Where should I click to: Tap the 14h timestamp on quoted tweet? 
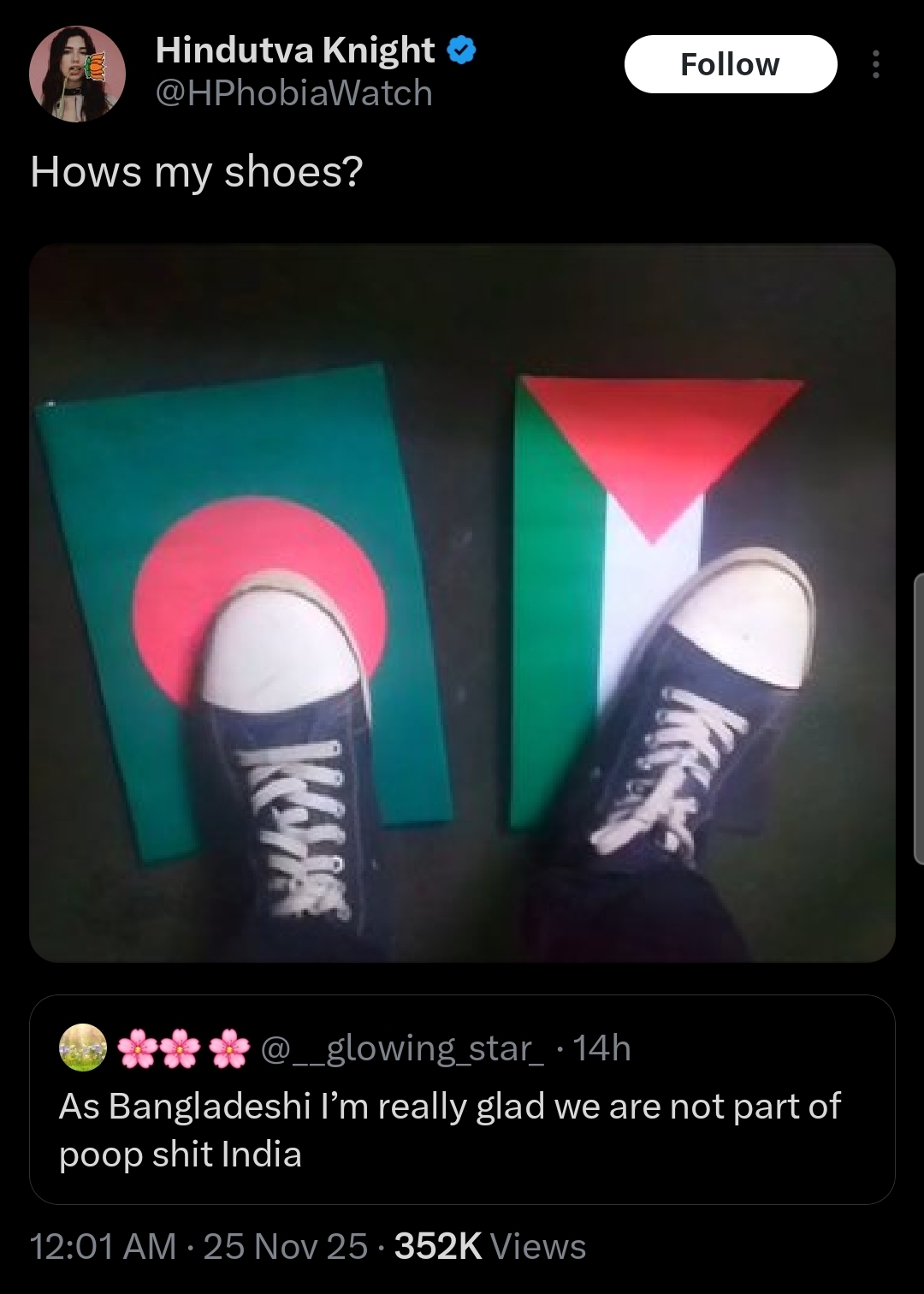click(601, 1048)
